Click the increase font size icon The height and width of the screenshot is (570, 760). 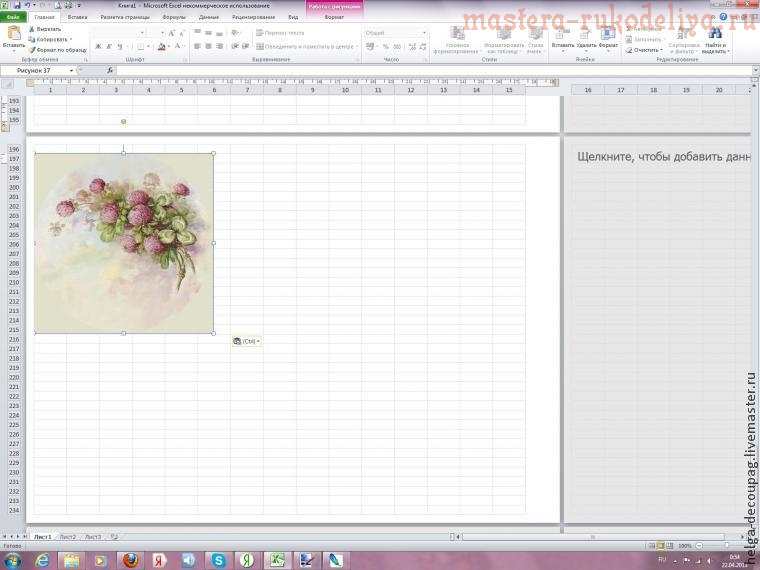(172, 33)
